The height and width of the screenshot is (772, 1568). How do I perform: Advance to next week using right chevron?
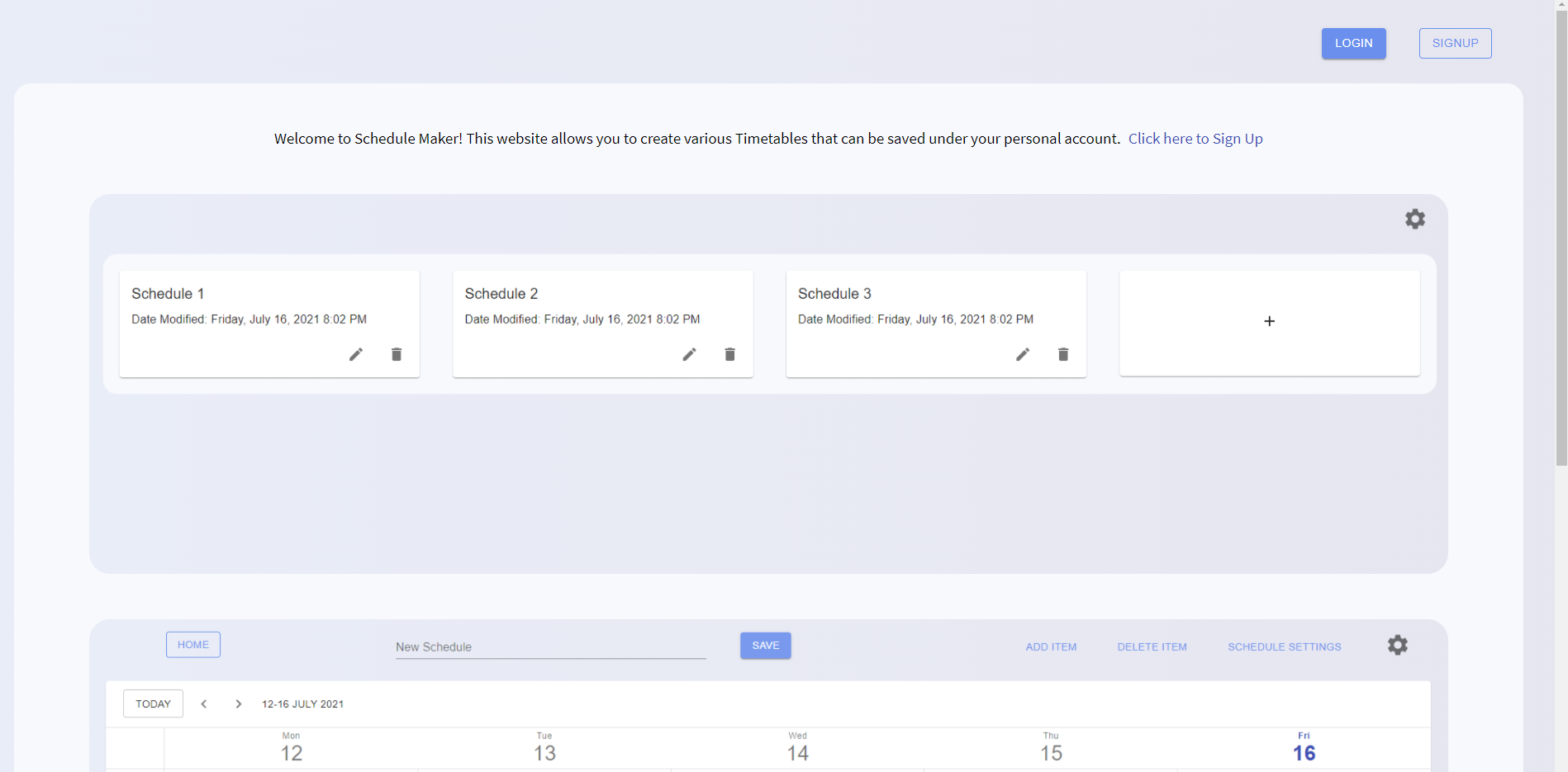click(238, 703)
